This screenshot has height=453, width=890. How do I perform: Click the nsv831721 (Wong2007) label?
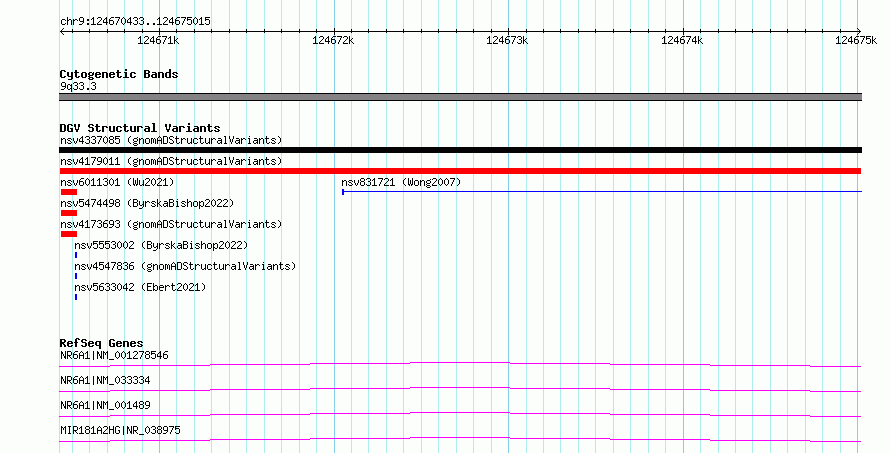(x=401, y=182)
